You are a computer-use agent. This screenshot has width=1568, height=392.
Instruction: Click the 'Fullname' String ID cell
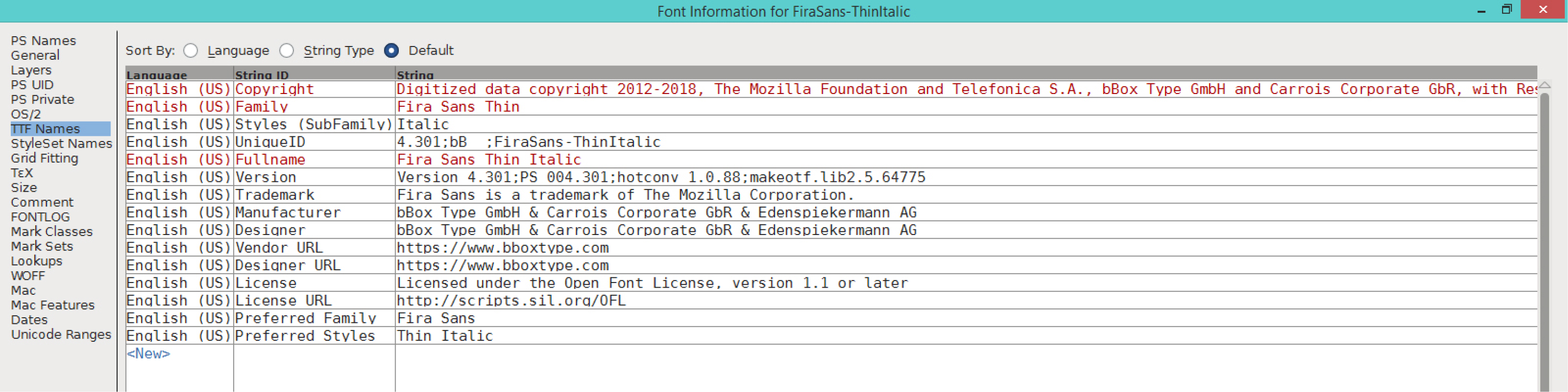point(315,160)
